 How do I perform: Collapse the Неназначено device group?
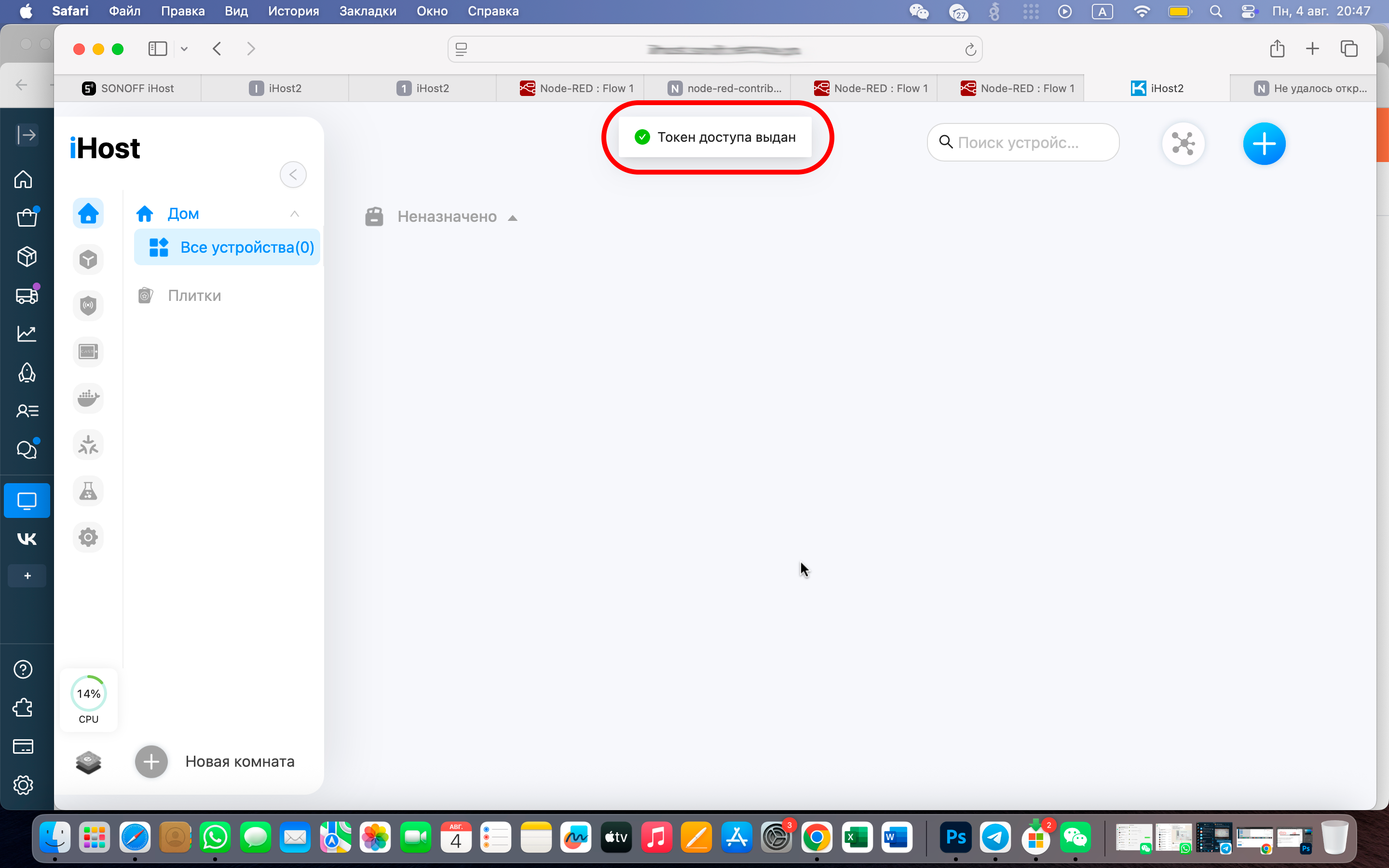(x=513, y=217)
